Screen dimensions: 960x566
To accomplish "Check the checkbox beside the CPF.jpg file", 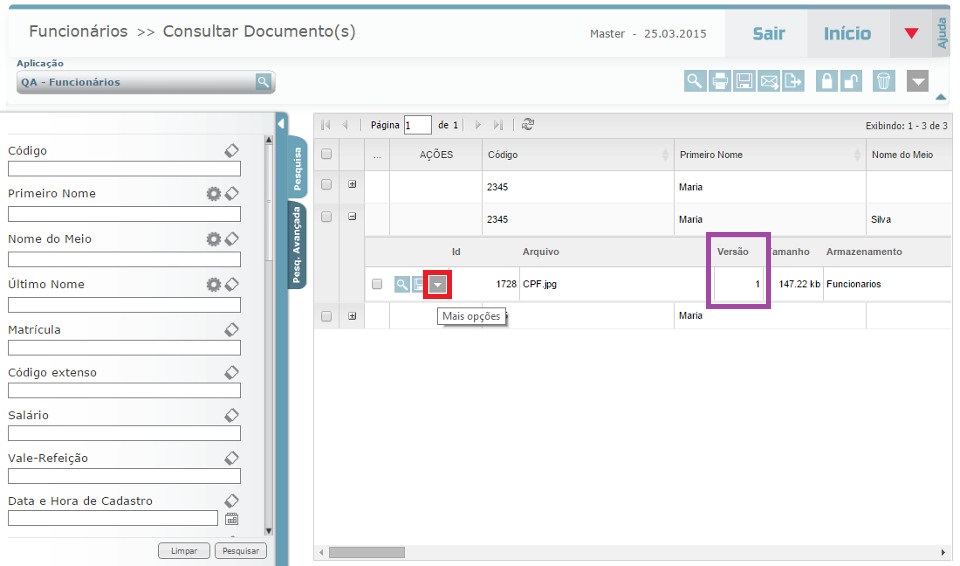I will [377, 285].
